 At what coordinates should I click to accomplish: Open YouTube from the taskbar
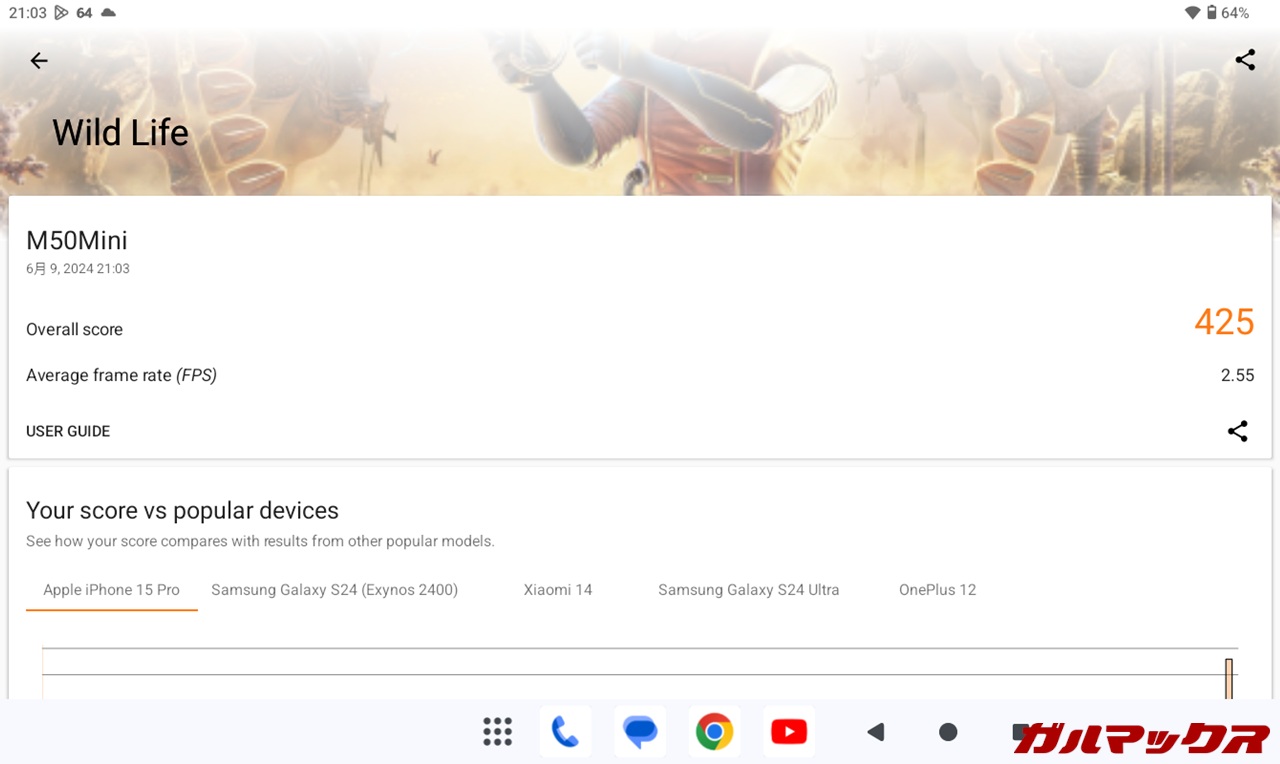[789, 732]
